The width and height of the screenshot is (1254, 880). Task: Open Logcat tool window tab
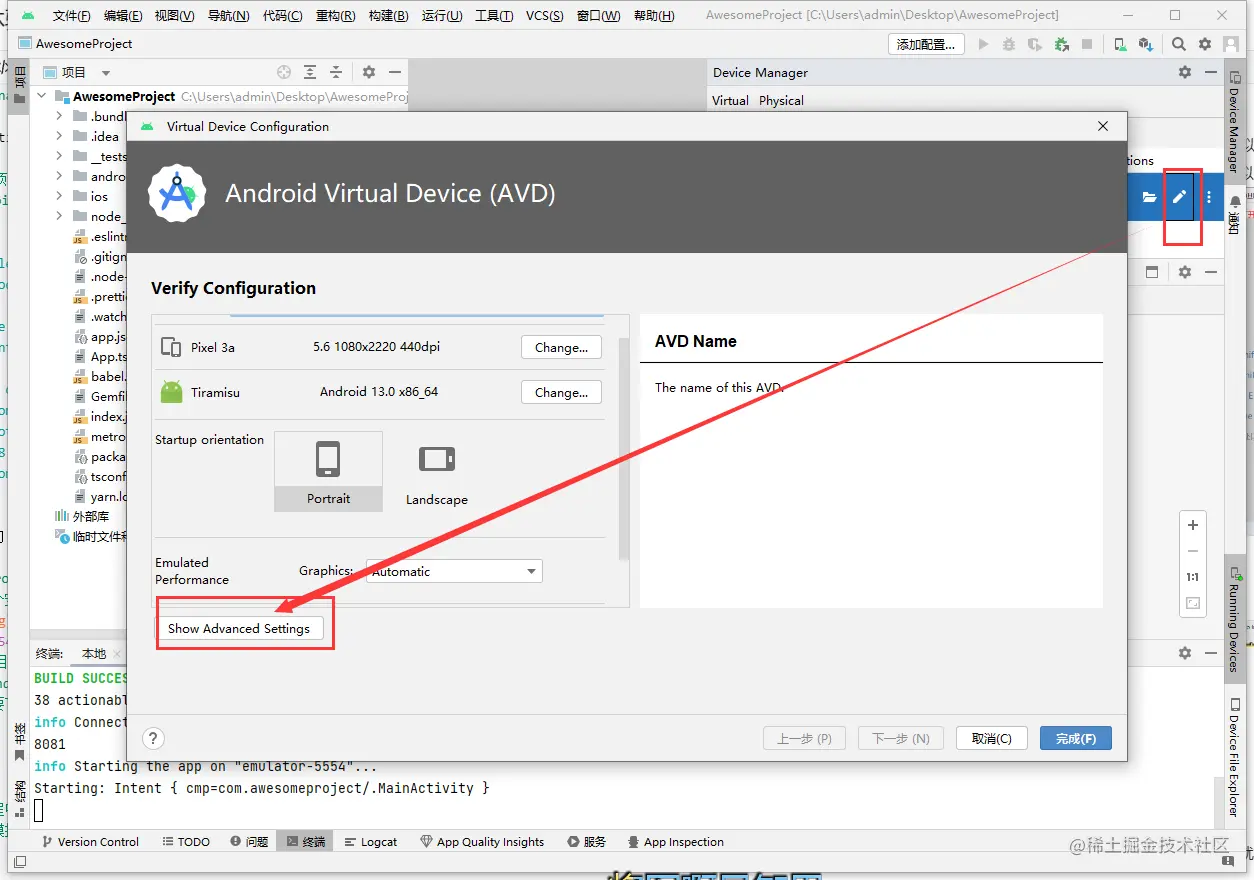(x=370, y=842)
